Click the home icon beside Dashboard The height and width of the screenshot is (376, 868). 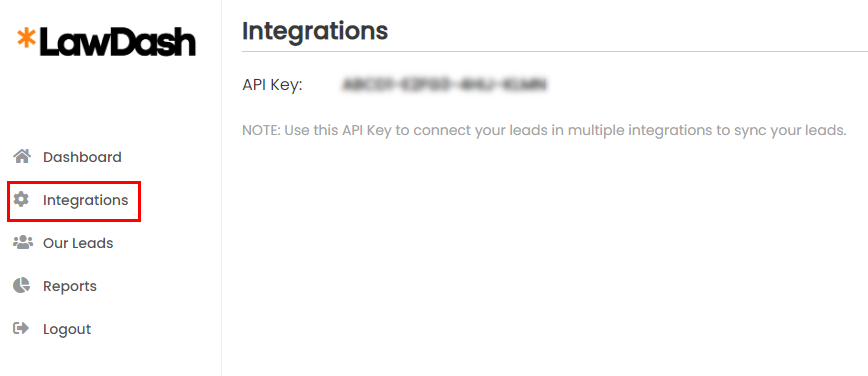point(22,157)
